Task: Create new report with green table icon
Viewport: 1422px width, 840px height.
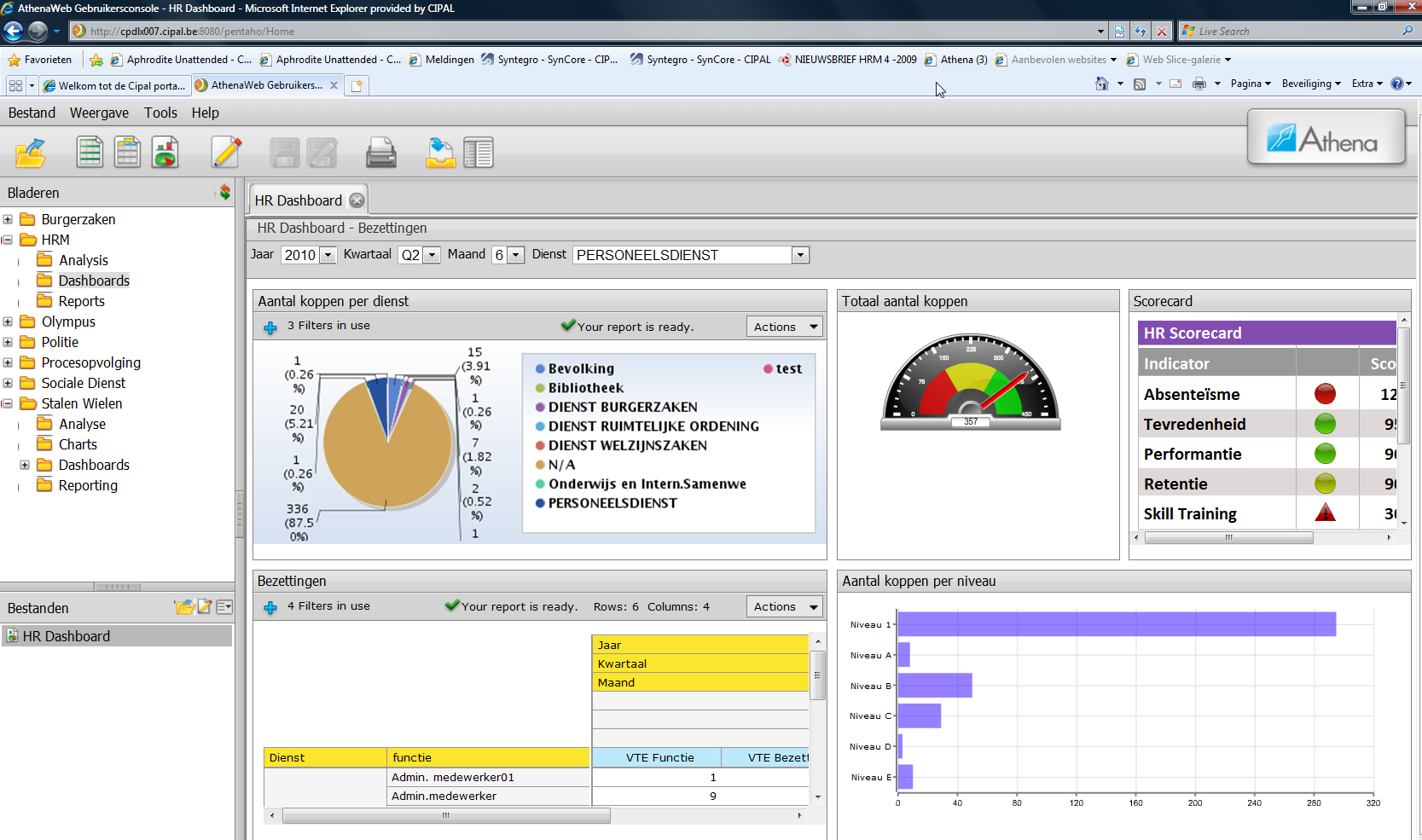Action: [x=90, y=153]
